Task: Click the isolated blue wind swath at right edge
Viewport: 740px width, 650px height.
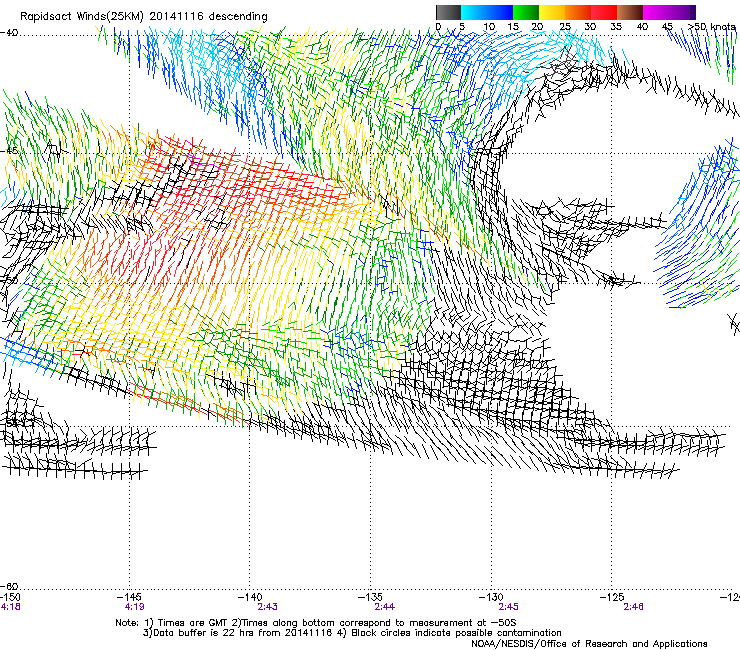Action: (698, 224)
